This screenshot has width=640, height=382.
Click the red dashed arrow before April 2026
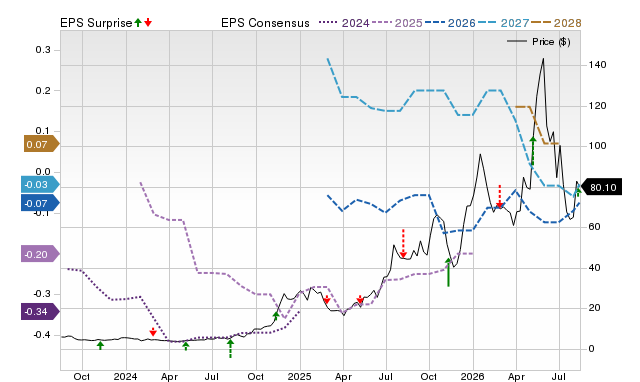pos(500,196)
